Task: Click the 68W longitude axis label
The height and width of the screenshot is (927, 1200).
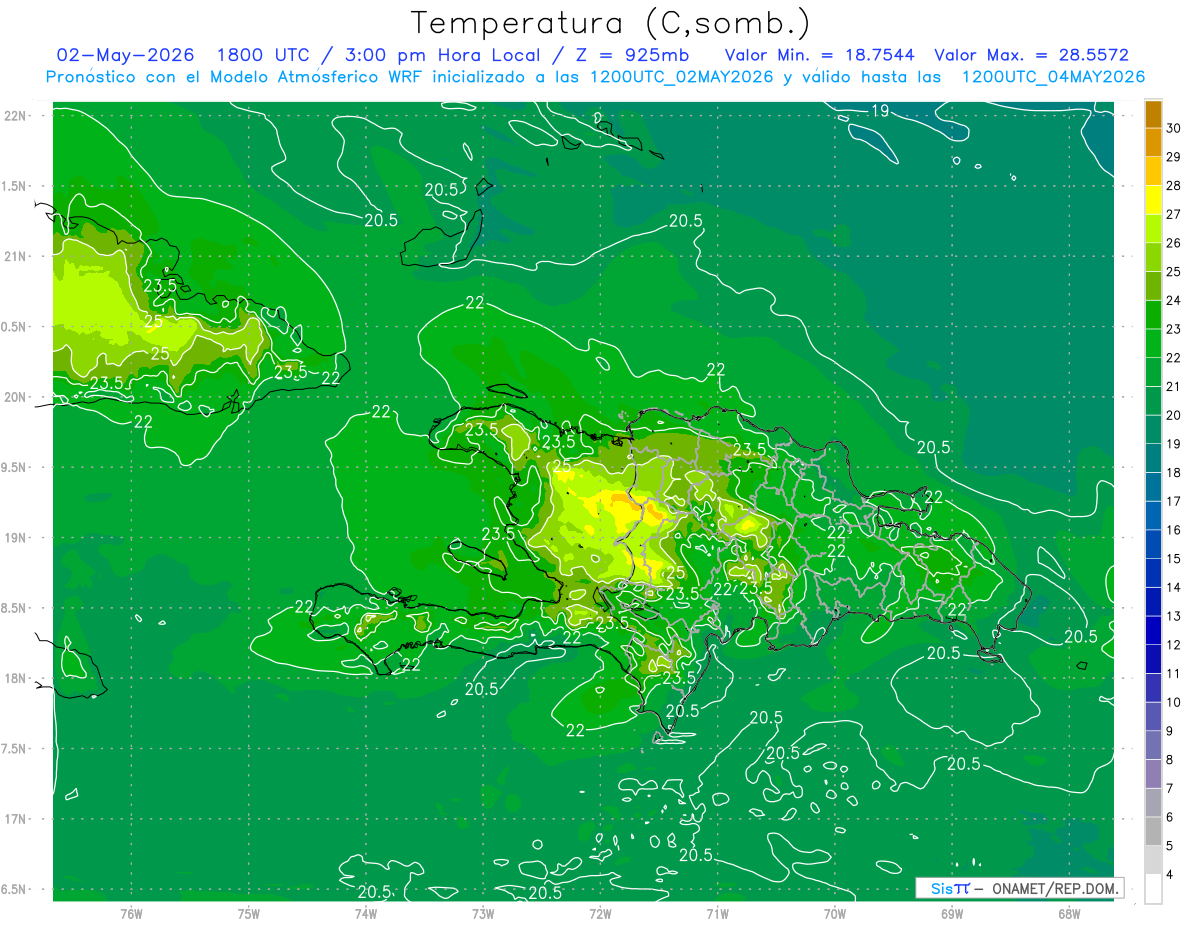Action: [1069, 912]
